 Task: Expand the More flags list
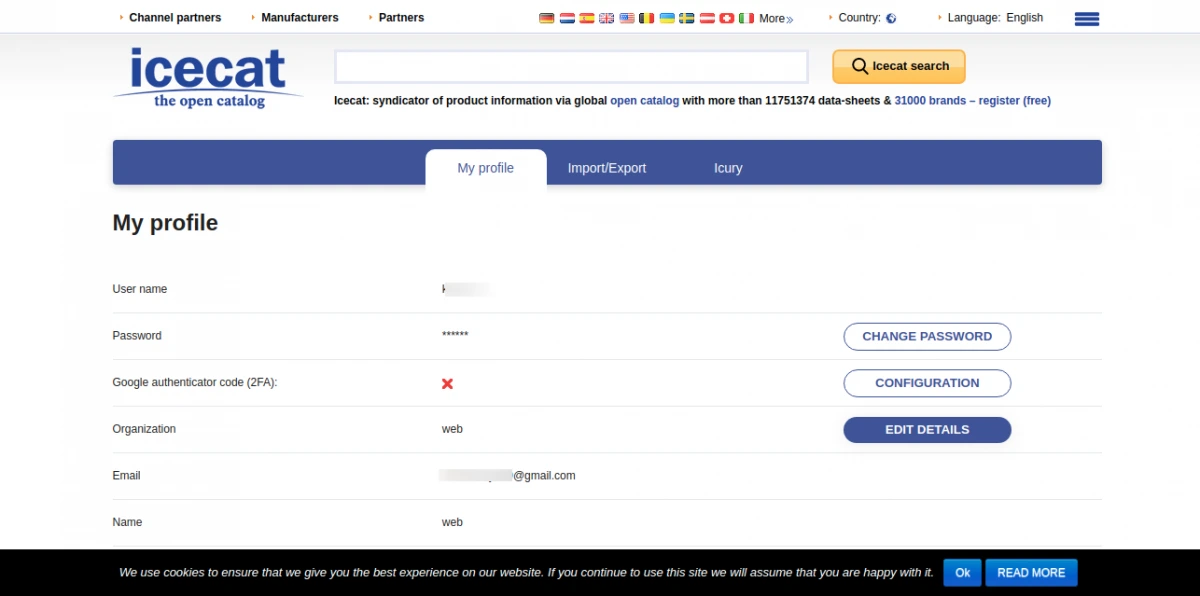[x=776, y=18]
